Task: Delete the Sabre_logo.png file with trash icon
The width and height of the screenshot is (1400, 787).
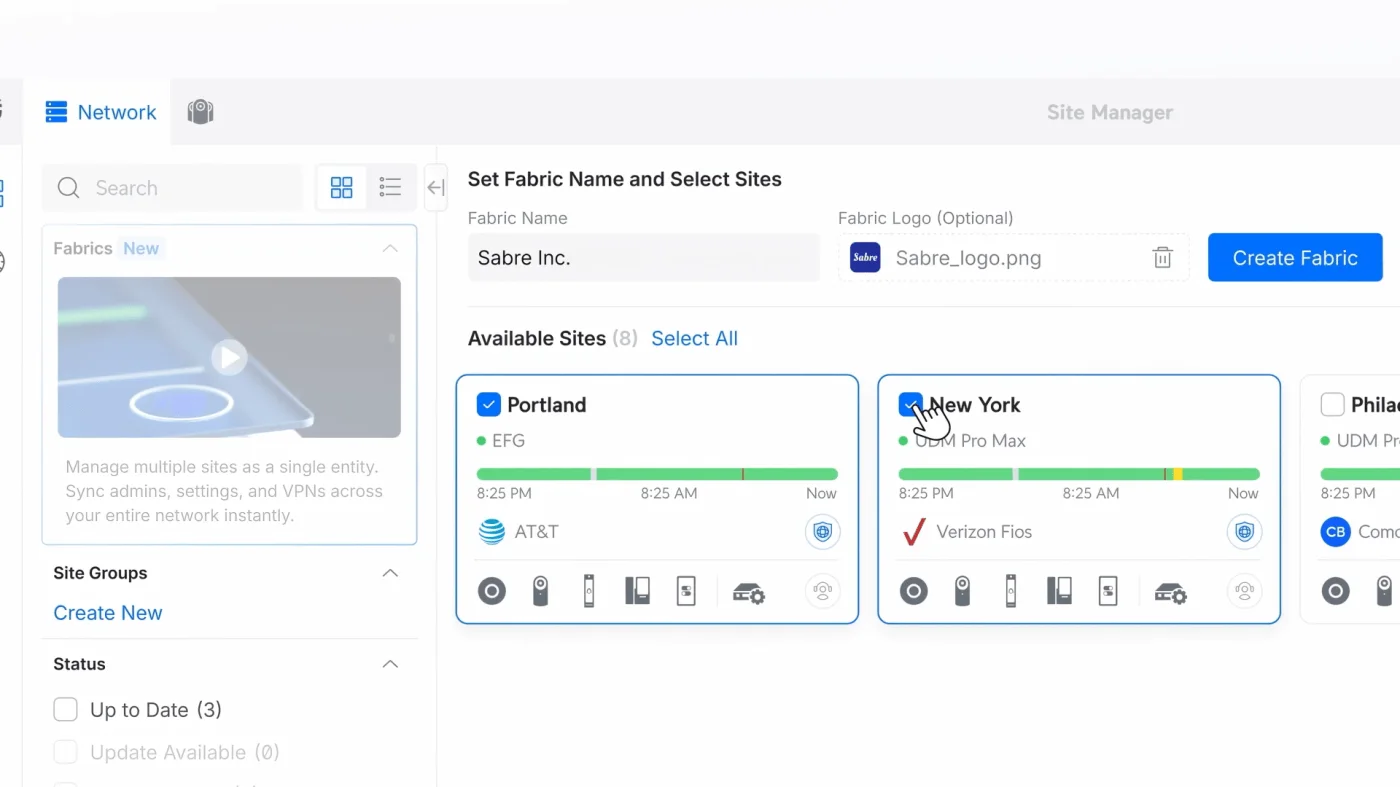Action: click(x=1162, y=258)
